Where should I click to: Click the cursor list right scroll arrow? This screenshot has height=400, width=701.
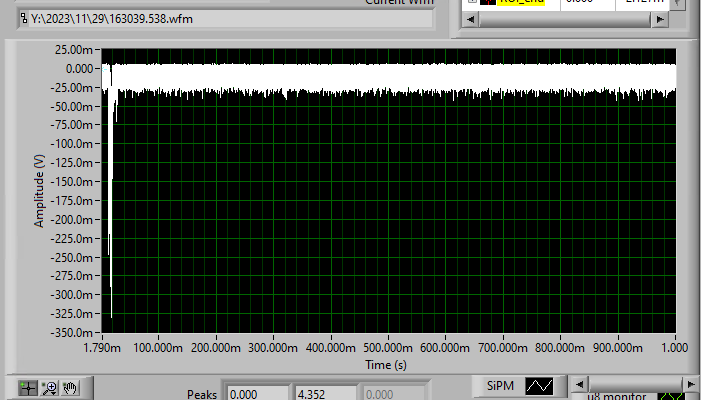pos(660,20)
